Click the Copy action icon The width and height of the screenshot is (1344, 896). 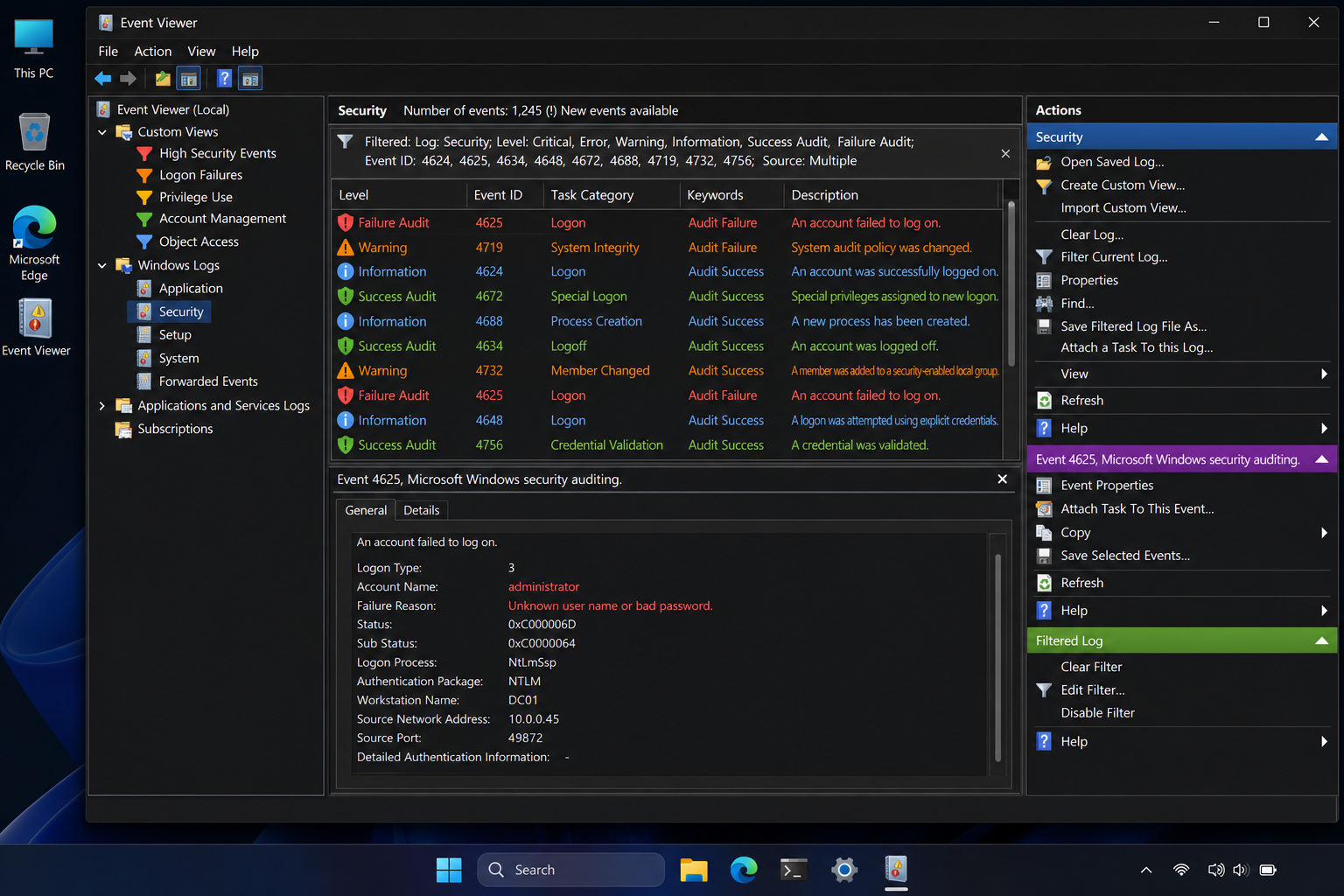(1044, 533)
